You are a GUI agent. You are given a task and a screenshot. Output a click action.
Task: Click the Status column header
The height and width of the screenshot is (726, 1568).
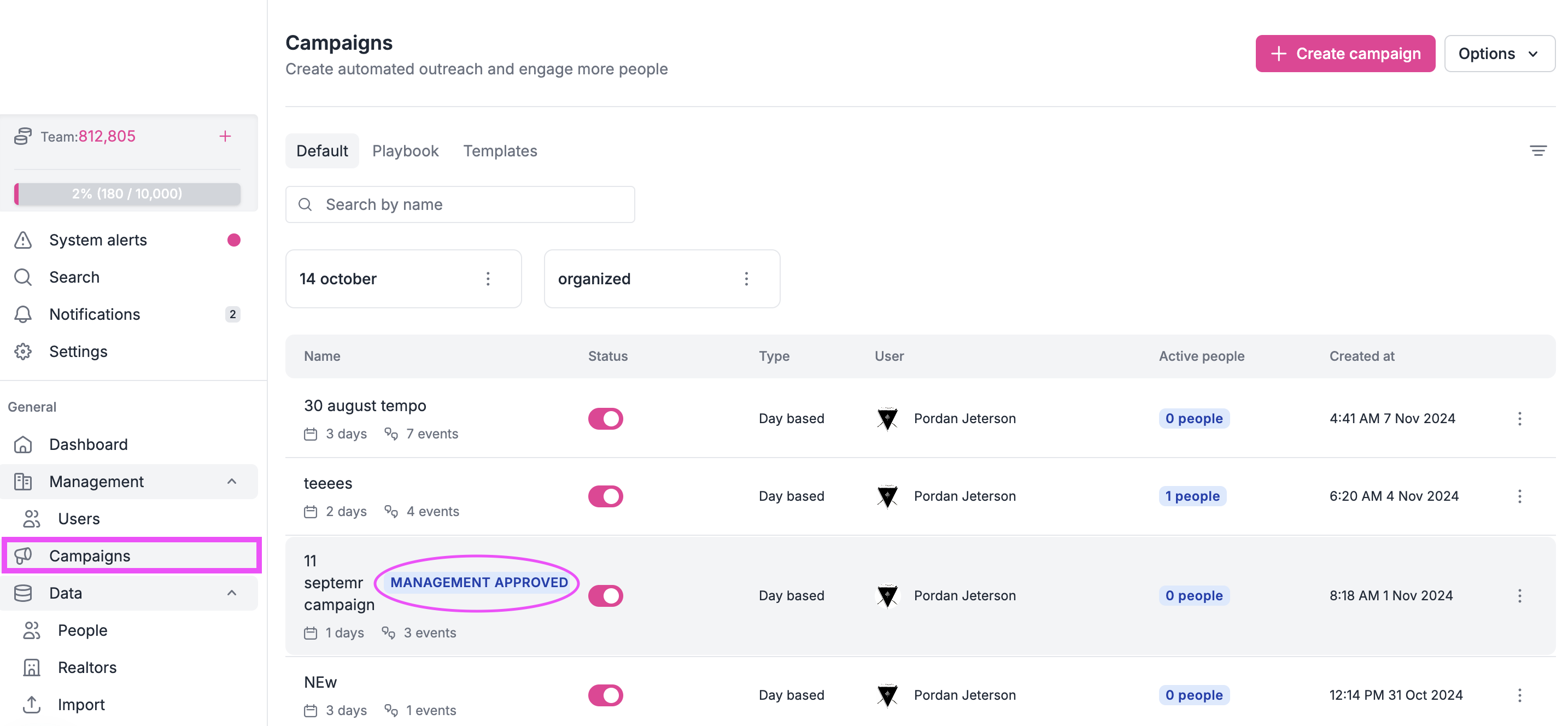pyautogui.click(x=607, y=356)
